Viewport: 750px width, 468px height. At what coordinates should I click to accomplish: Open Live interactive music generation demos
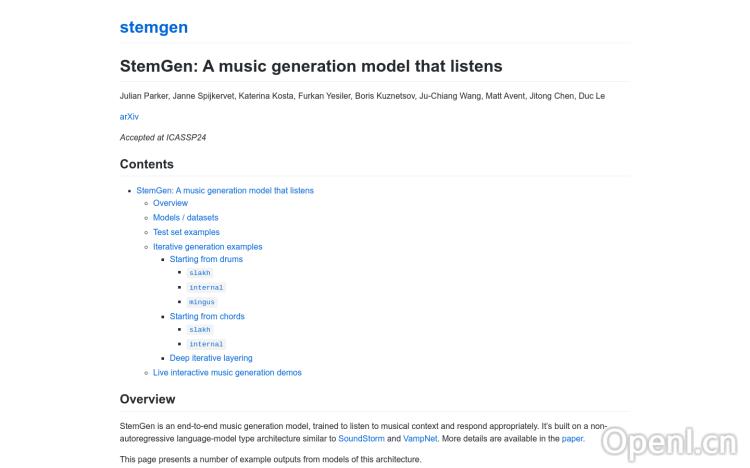(x=227, y=372)
